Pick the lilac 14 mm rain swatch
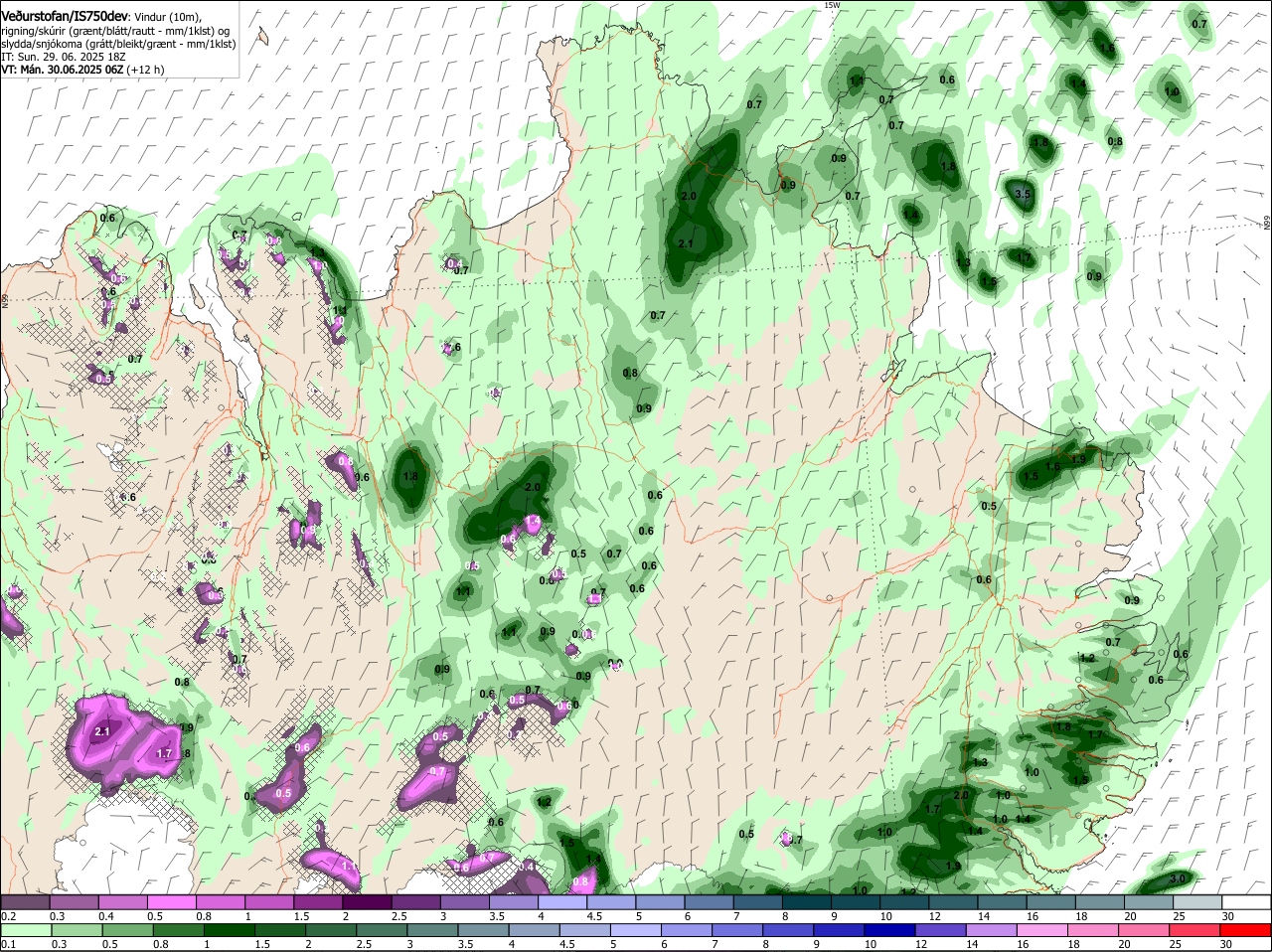This screenshot has width=1272, height=952. tap(991, 930)
